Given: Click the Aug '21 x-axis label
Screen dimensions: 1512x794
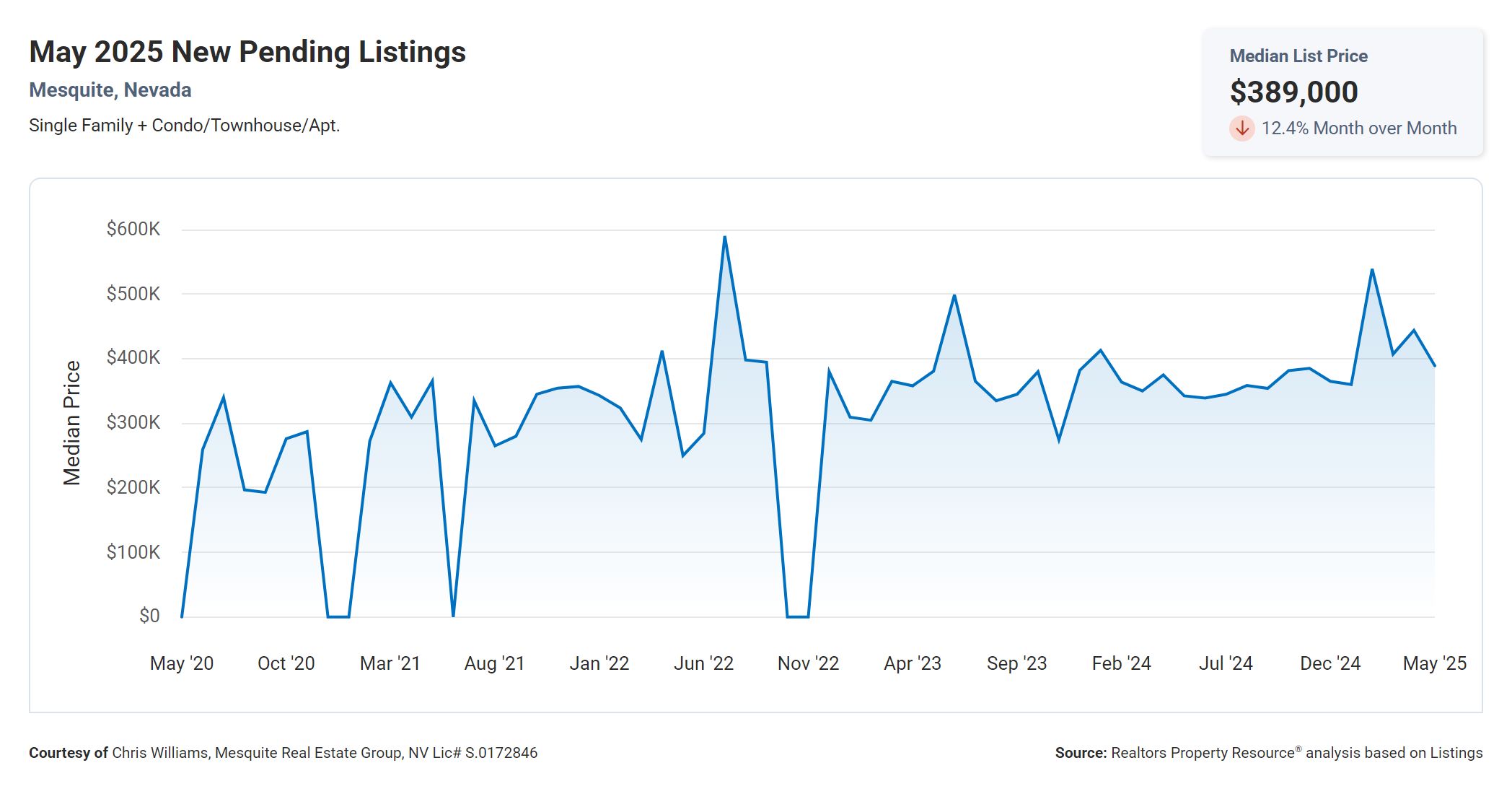Looking at the screenshot, I should coord(495,663).
